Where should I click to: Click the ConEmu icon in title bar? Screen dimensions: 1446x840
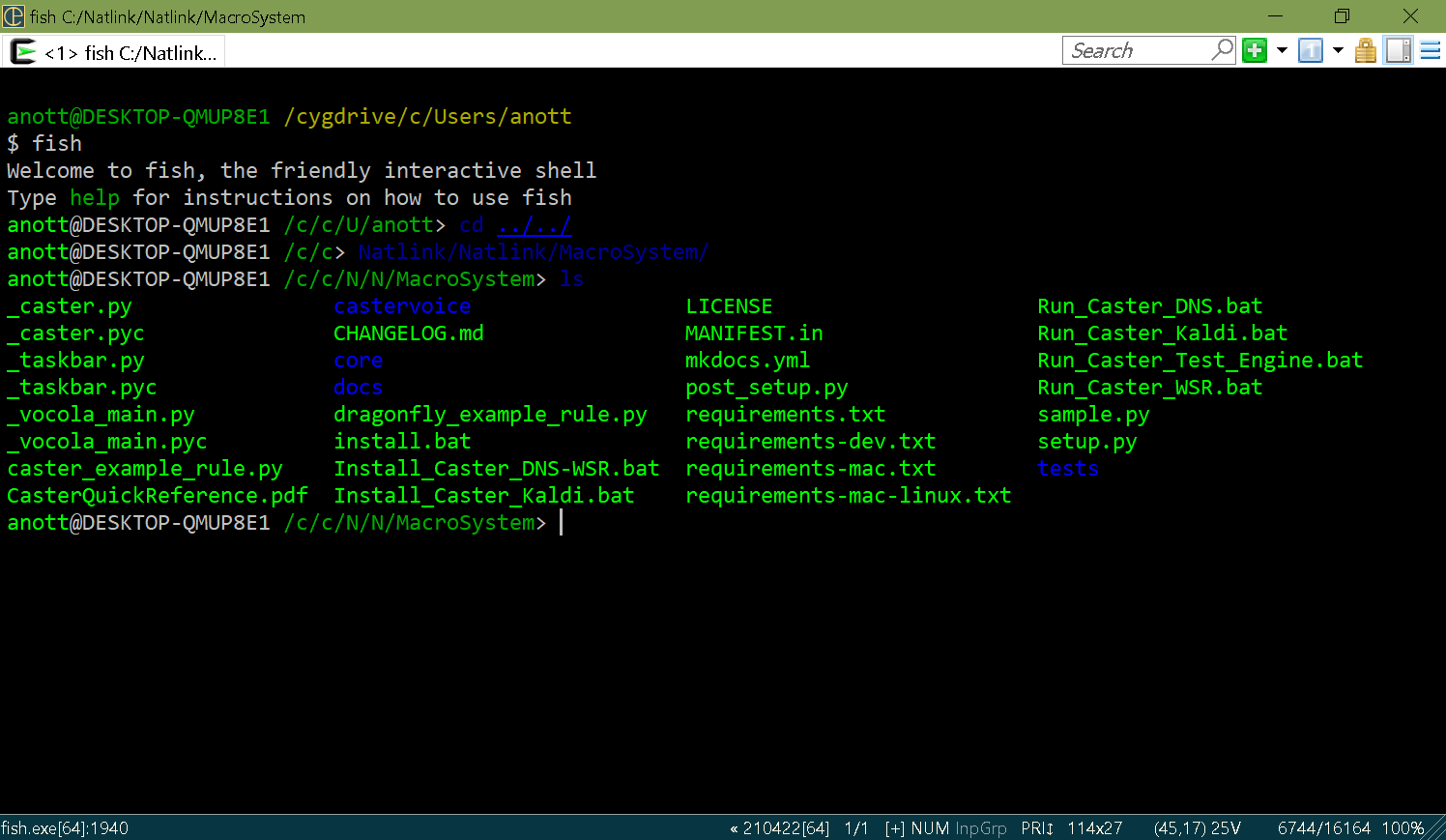(14, 16)
